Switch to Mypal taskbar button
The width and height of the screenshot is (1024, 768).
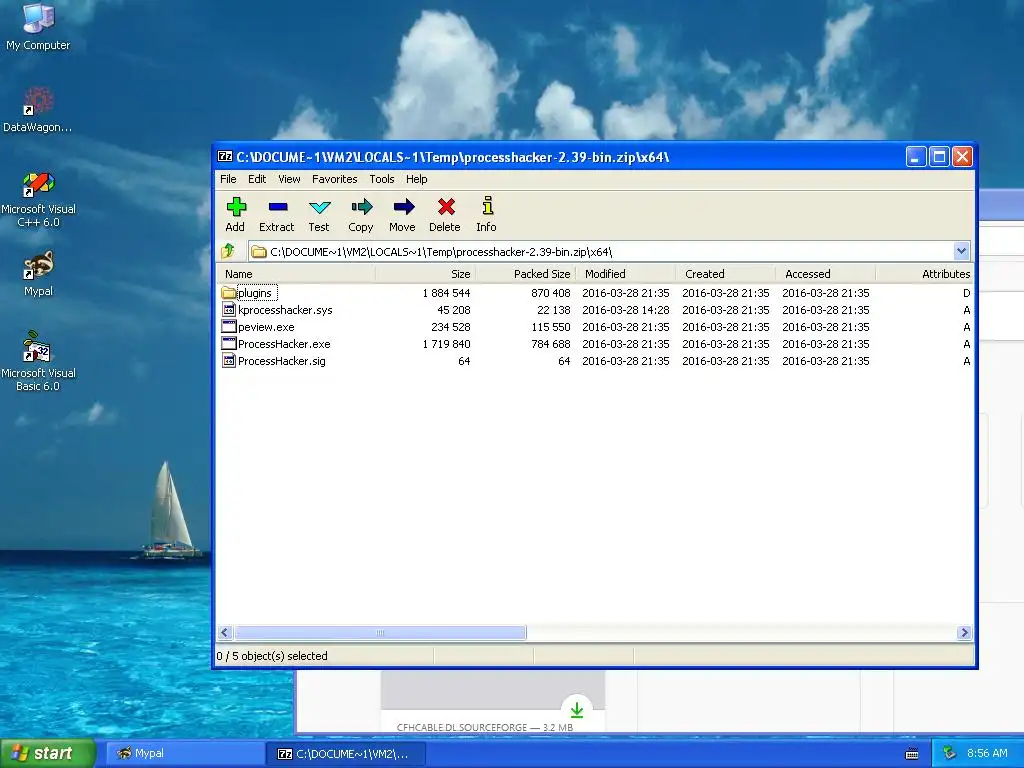click(185, 753)
